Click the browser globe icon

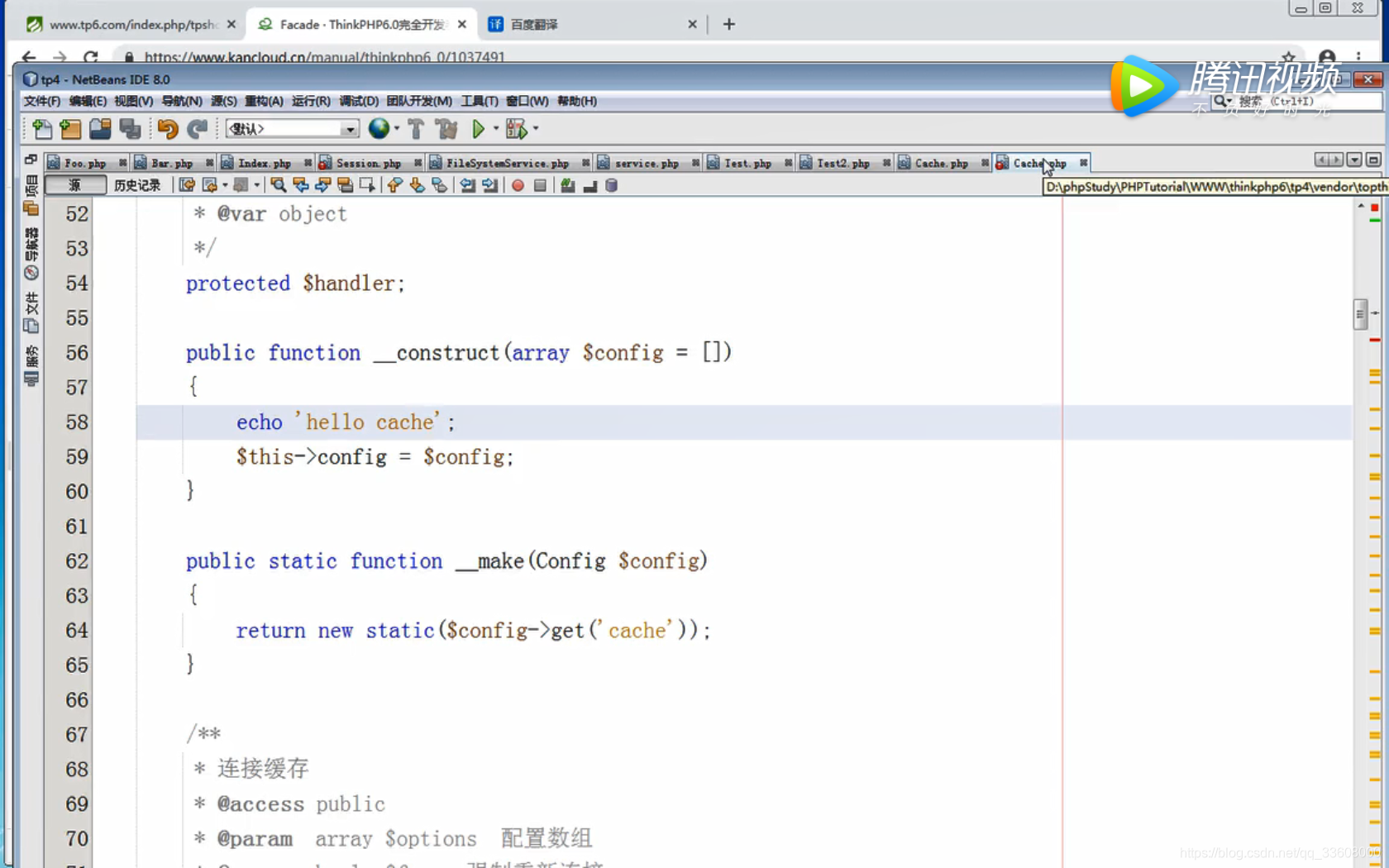[379, 129]
